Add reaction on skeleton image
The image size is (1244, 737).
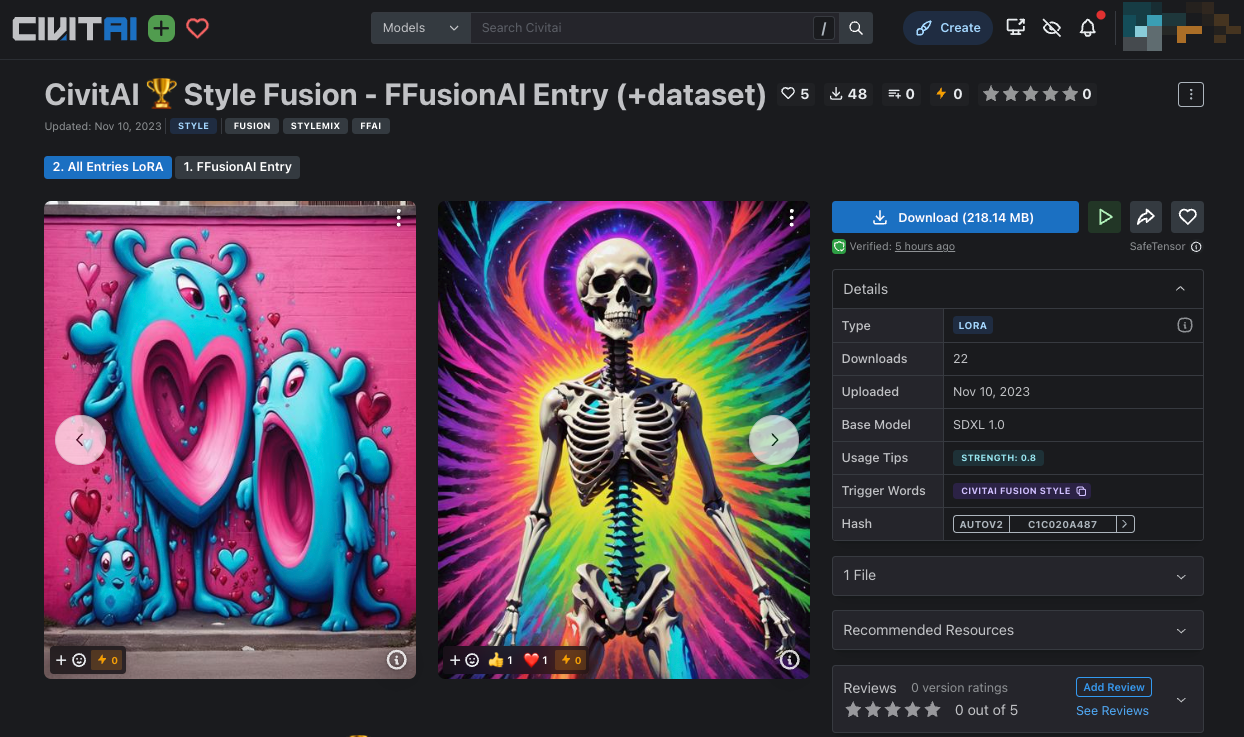[x=464, y=660]
